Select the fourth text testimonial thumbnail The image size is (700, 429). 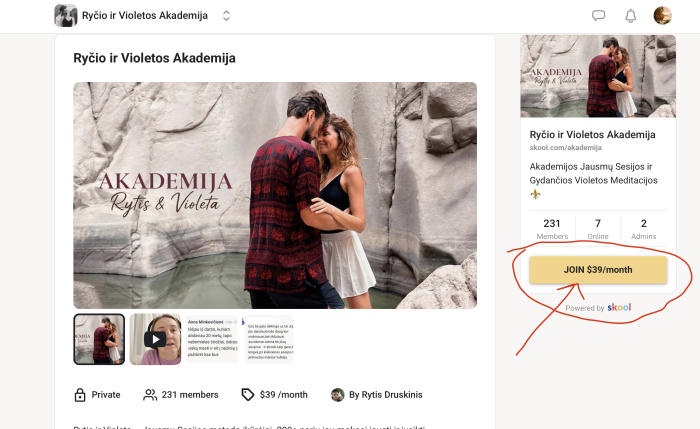[x=269, y=339]
